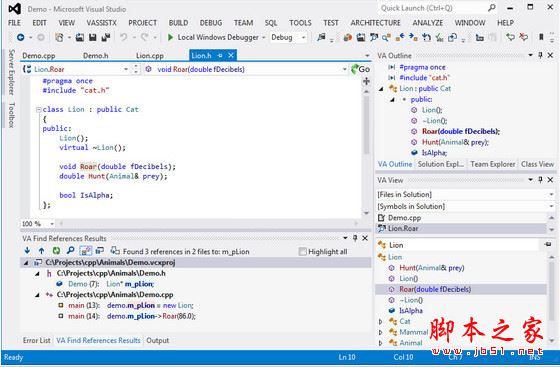The width and height of the screenshot is (560, 367).
Task: Select Lion.Roar in VA View list
Action: click(x=461, y=228)
